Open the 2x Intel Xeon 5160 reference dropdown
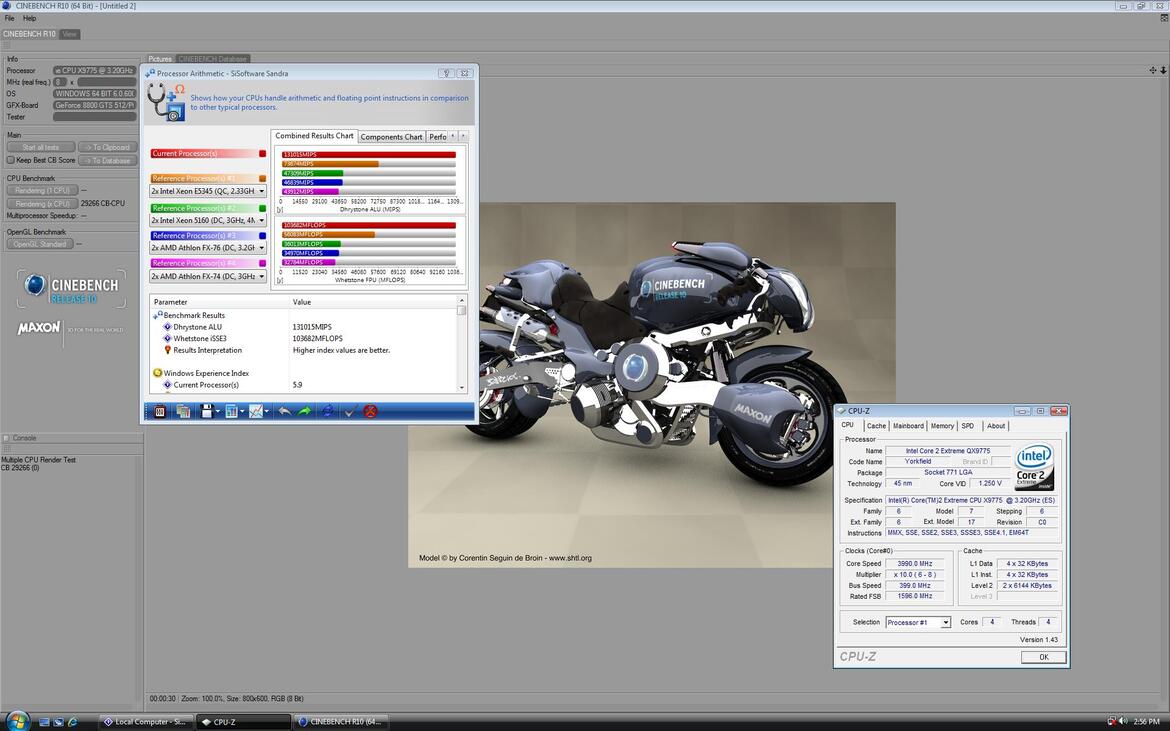 [x=261, y=221]
